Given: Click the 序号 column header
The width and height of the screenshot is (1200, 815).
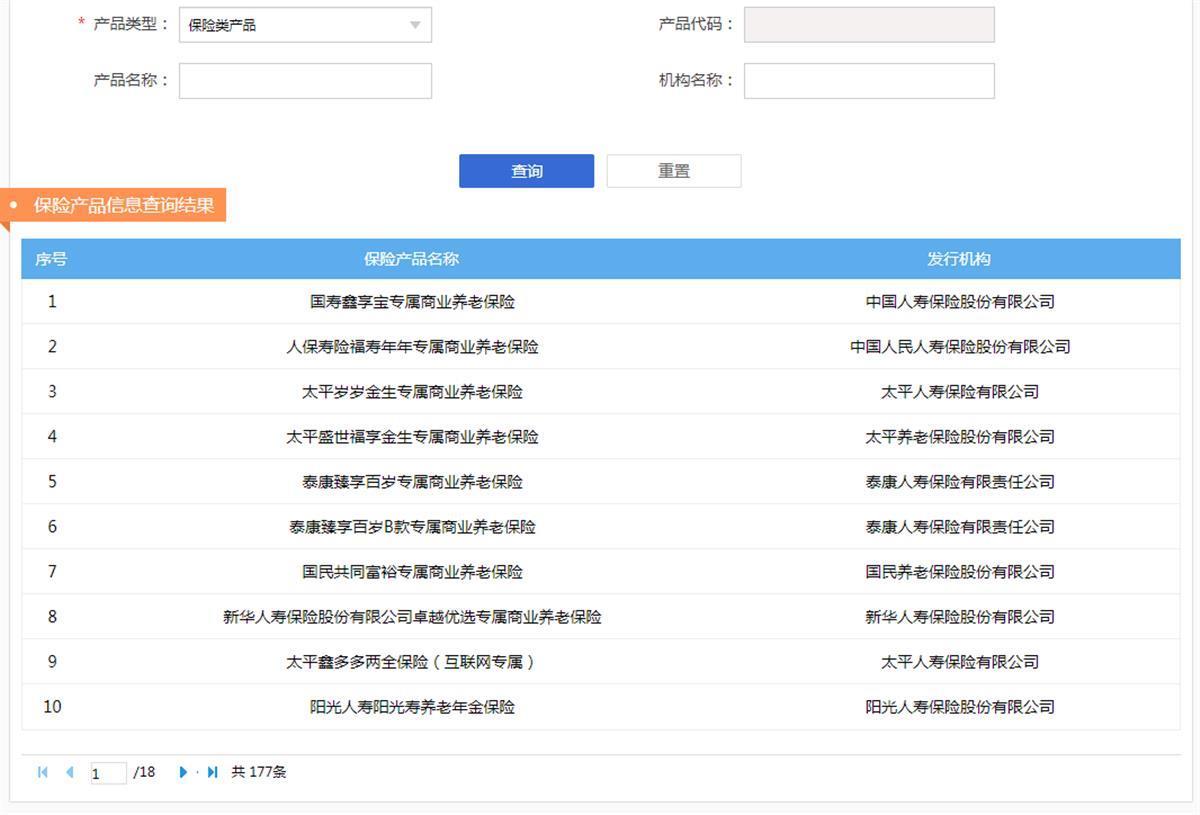Looking at the screenshot, I should coord(51,259).
